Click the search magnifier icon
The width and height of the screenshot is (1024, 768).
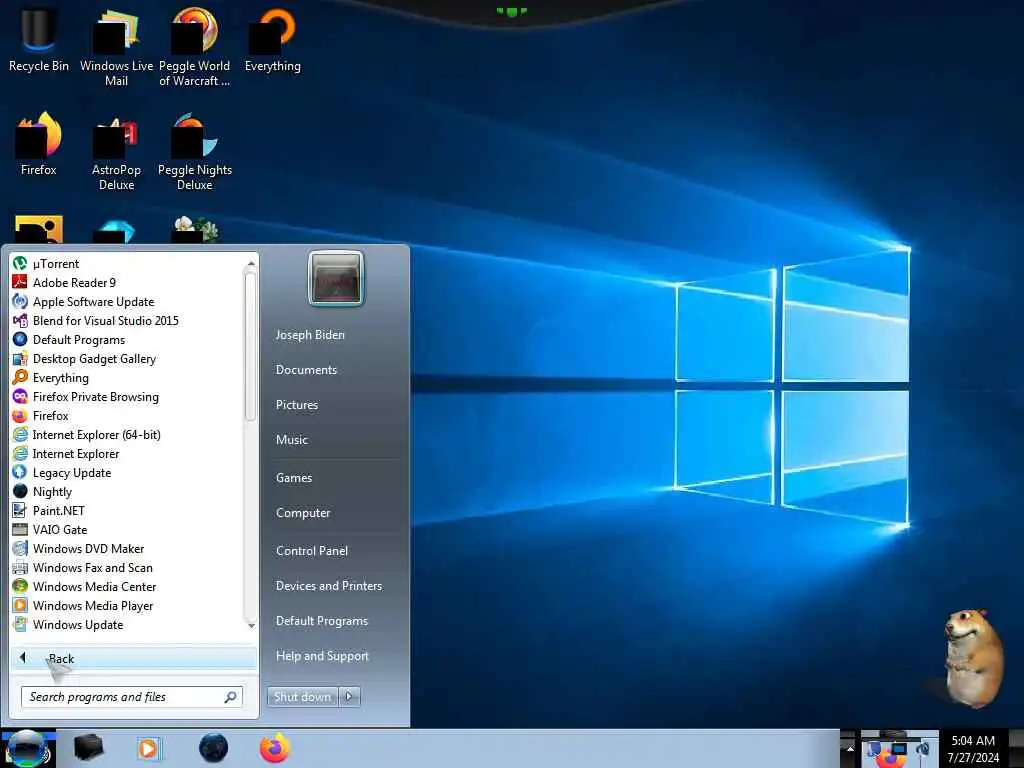click(x=231, y=697)
